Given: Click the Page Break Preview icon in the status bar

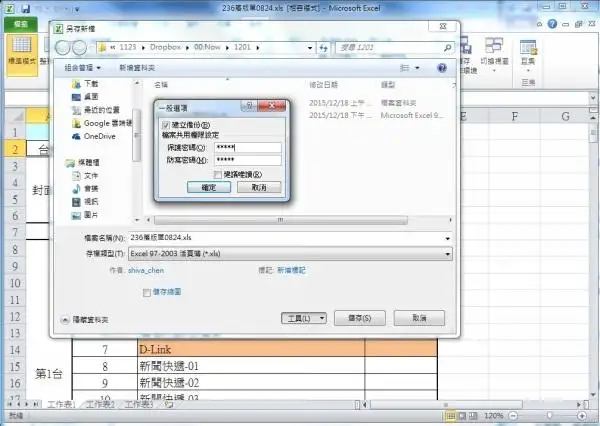Looking at the screenshot, I should tap(473, 416).
